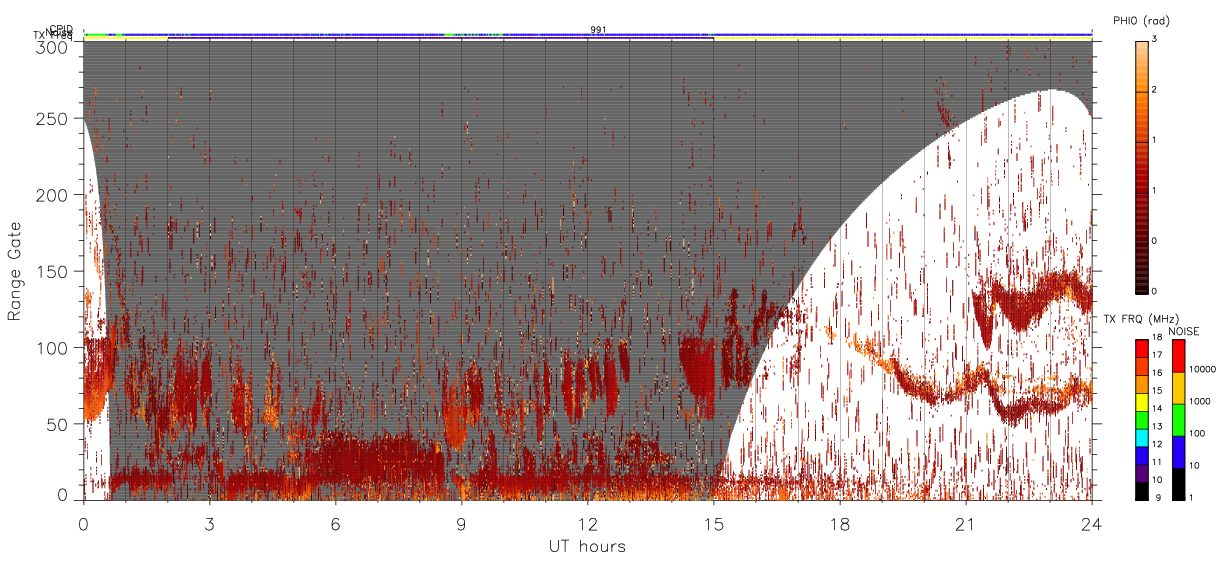
Task: Select the yellow 14–15 MHz frequency swatch
Action: pyautogui.click(x=1141, y=402)
